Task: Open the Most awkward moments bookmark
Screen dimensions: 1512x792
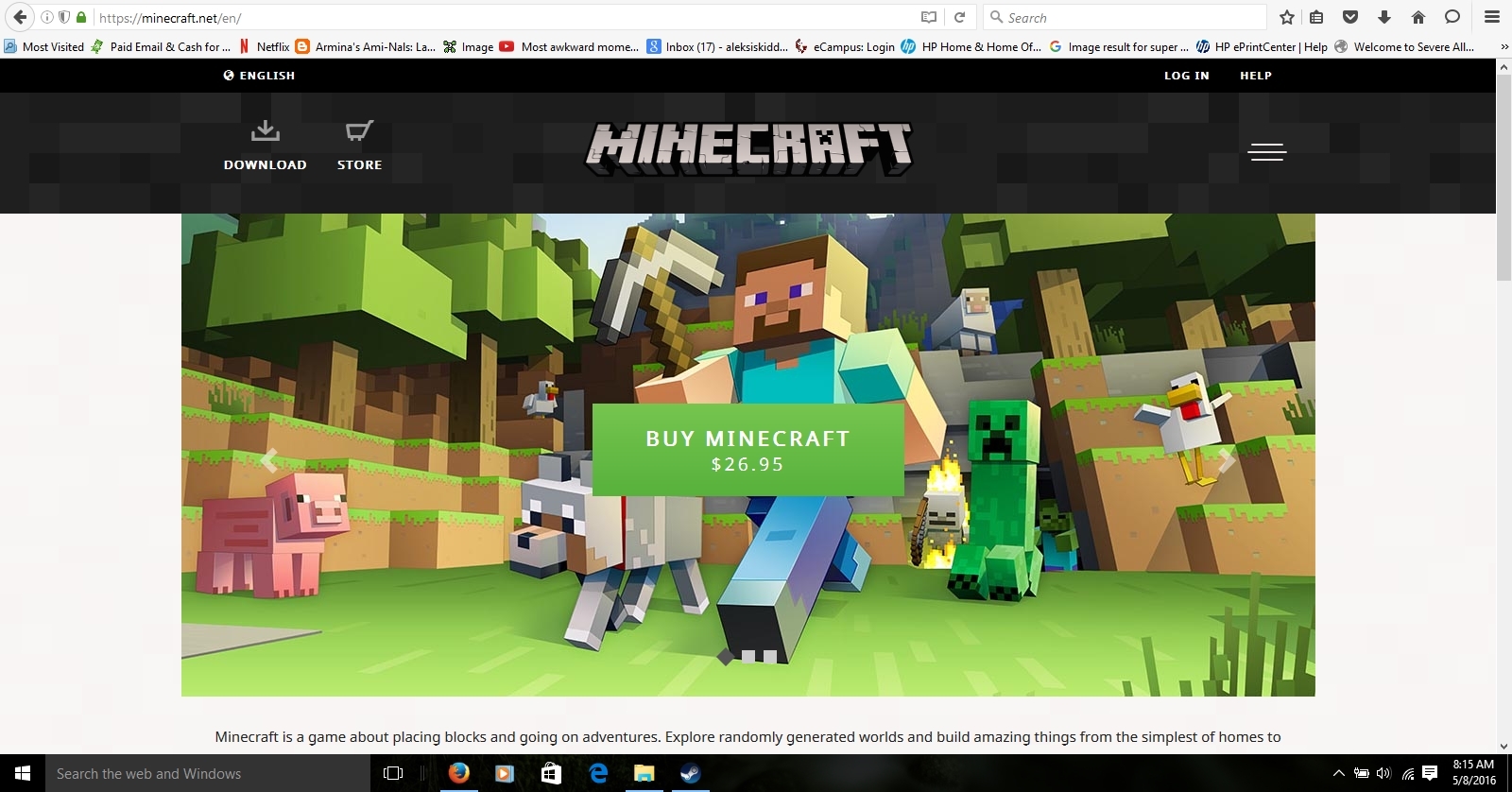Action: pyautogui.click(x=569, y=46)
